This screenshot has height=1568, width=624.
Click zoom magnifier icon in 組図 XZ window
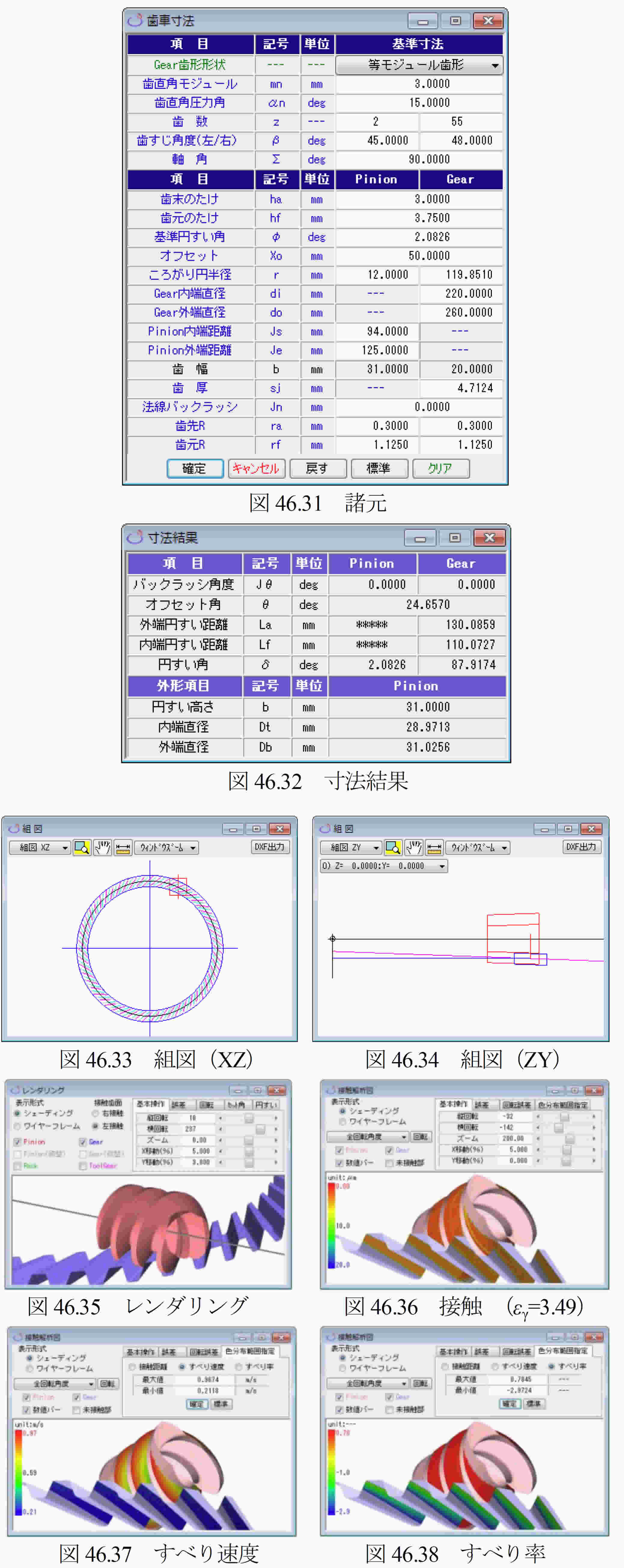click(82, 847)
